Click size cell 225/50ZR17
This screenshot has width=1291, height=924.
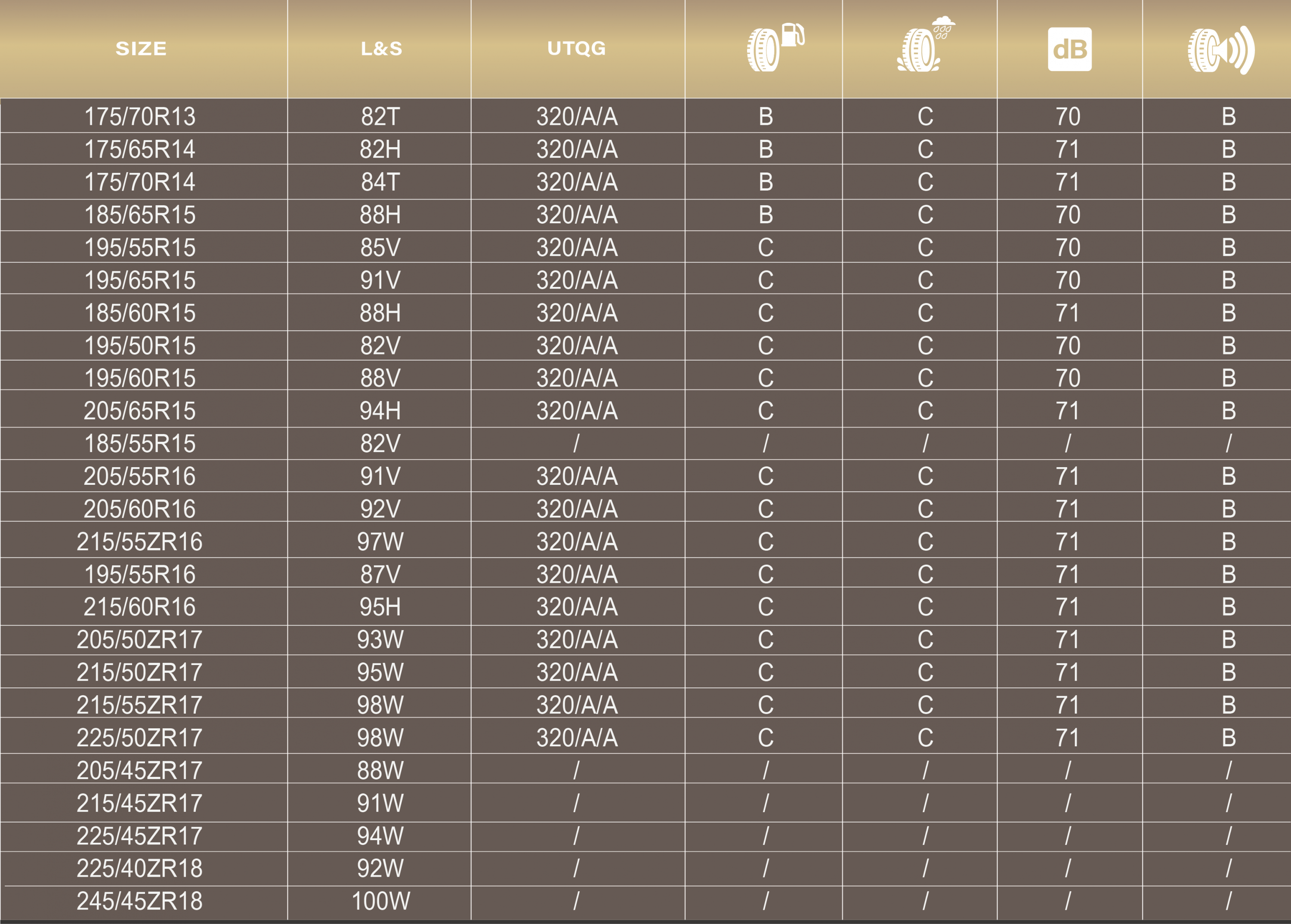(x=140, y=737)
